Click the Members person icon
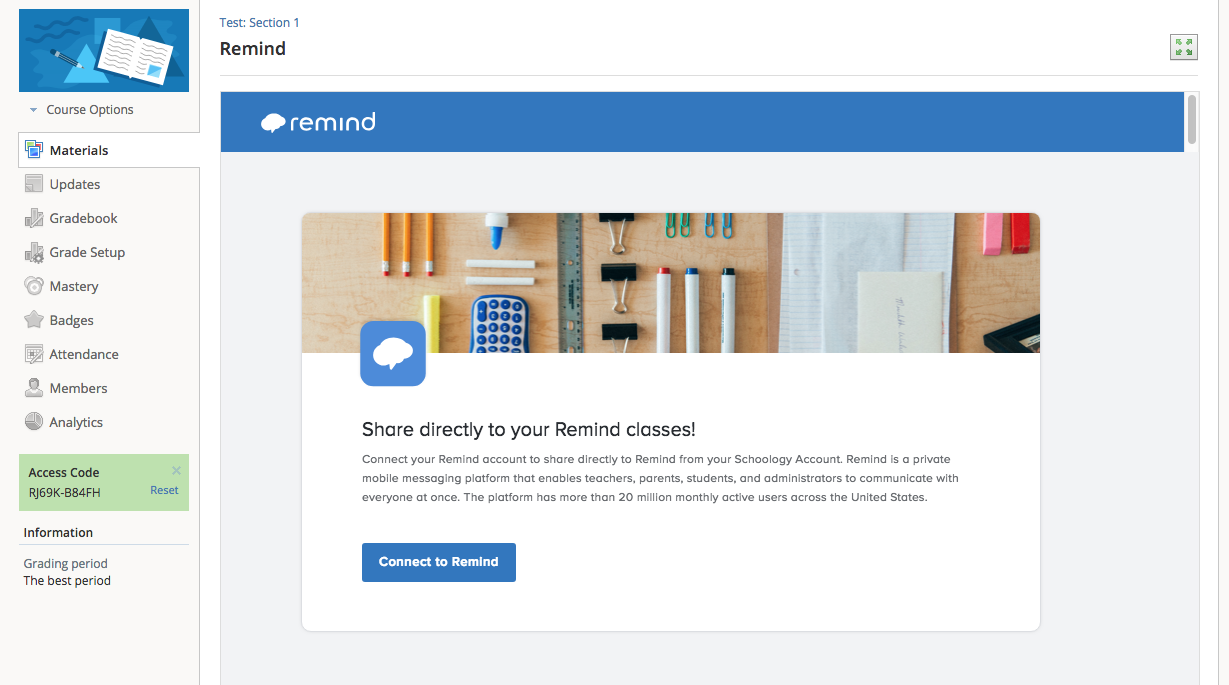 34,388
